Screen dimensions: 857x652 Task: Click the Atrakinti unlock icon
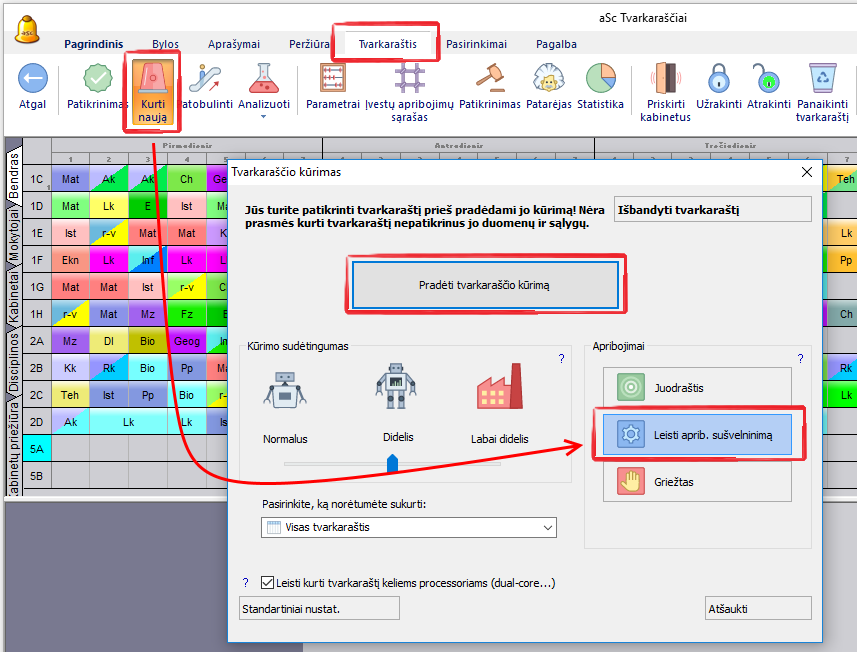pos(767,78)
